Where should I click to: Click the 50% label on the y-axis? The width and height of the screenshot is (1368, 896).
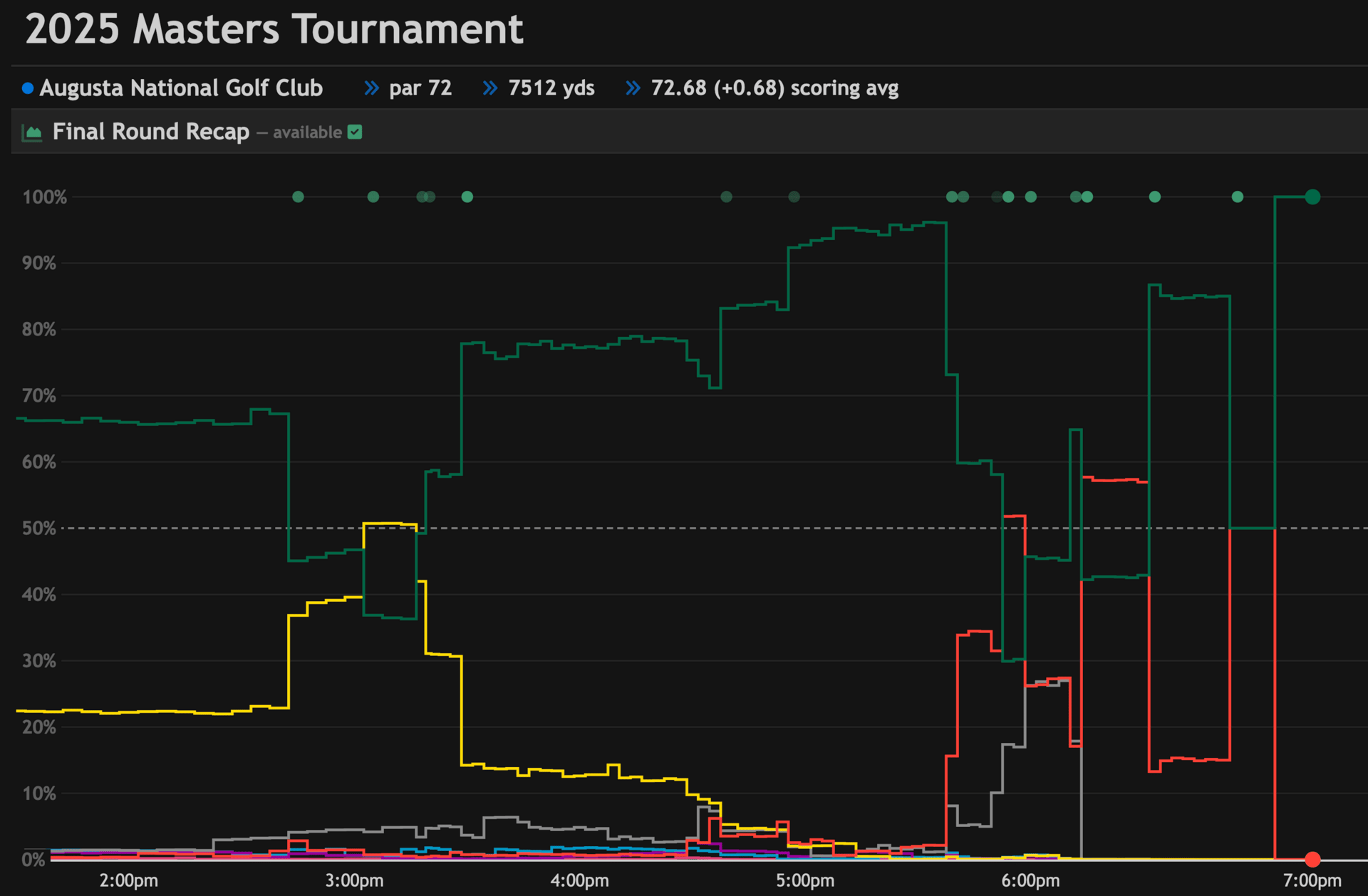click(x=39, y=528)
